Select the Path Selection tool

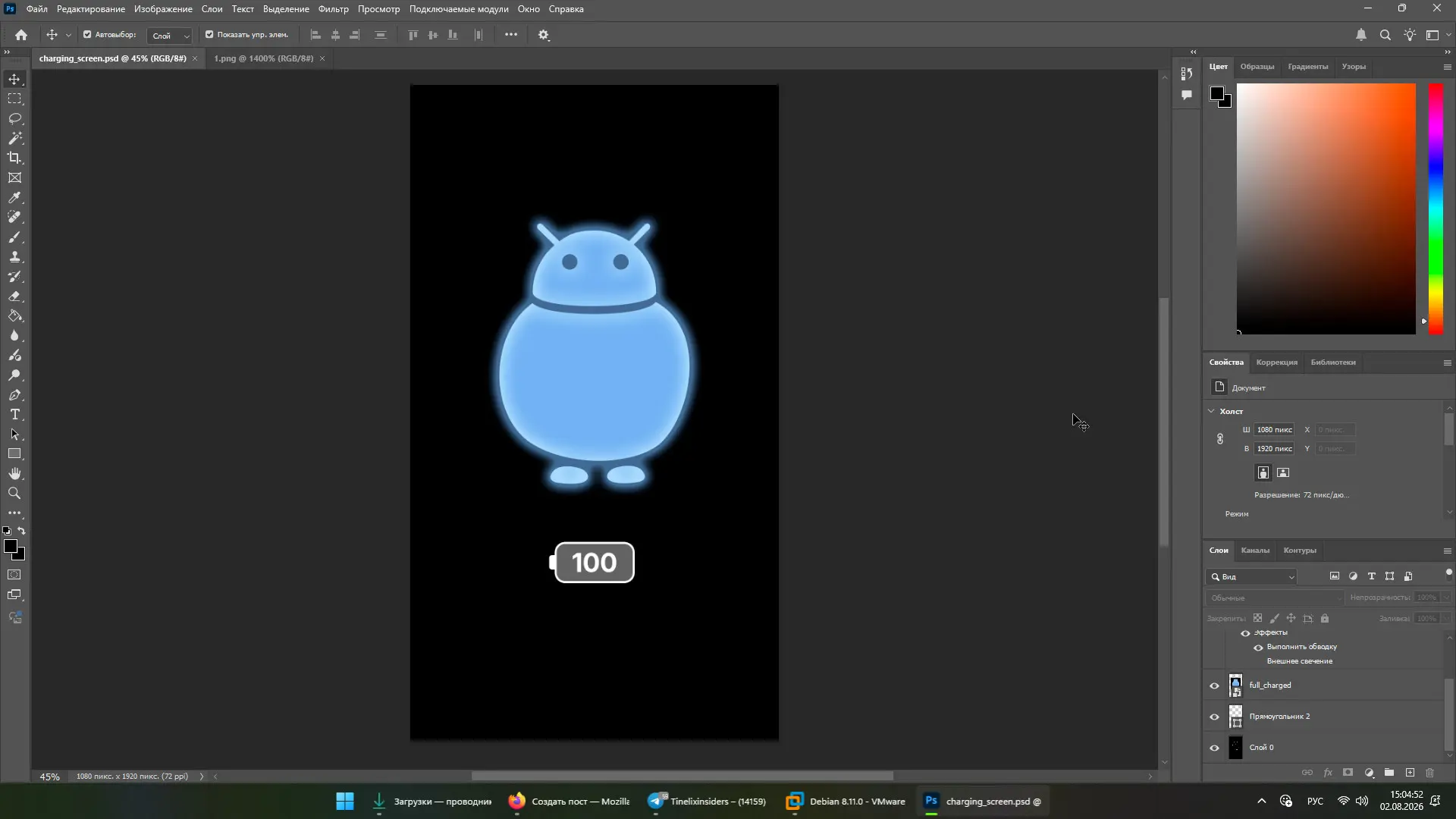click(14, 434)
